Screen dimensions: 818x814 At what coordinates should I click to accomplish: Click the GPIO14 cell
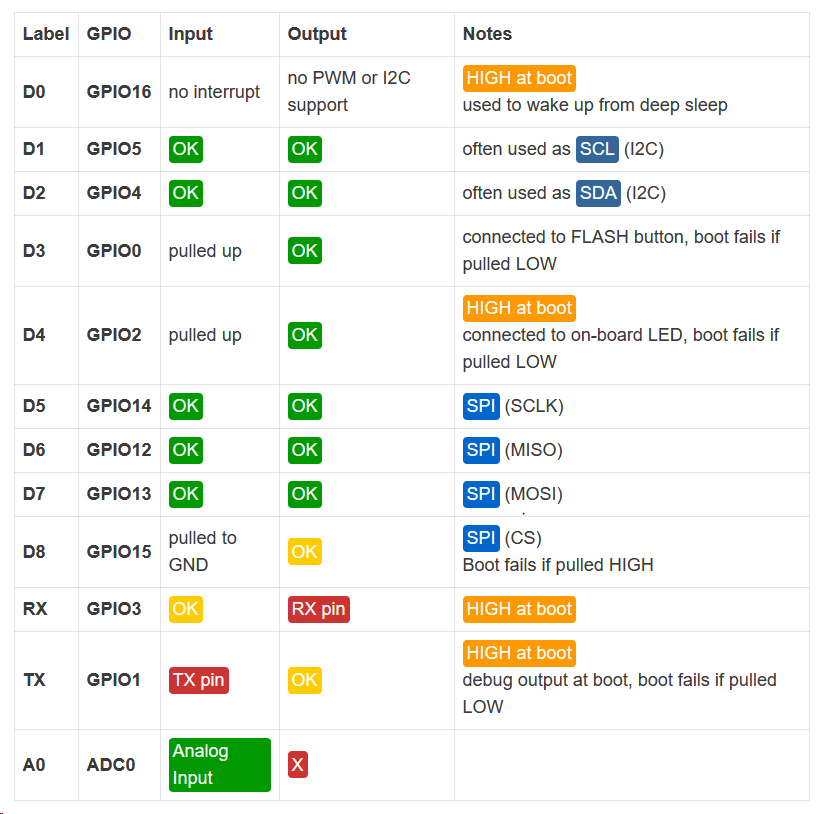(119, 406)
